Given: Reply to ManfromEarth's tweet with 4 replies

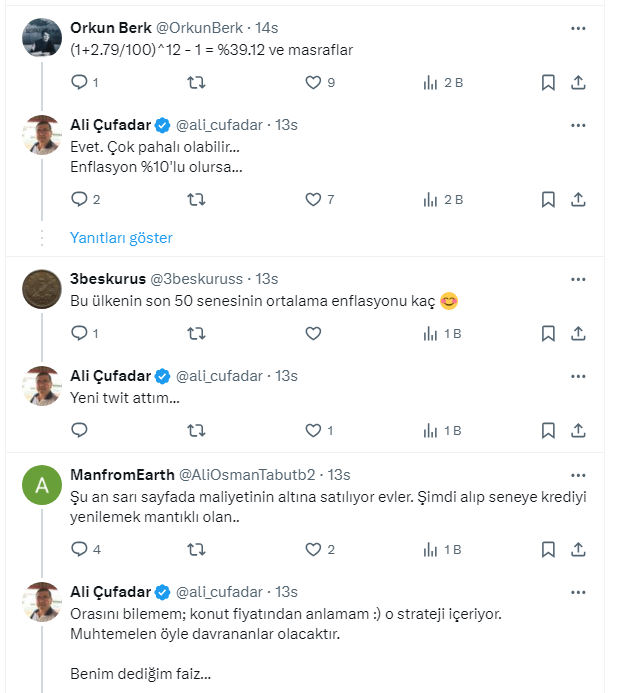Looking at the screenshot, I should (x=79, y=549).
